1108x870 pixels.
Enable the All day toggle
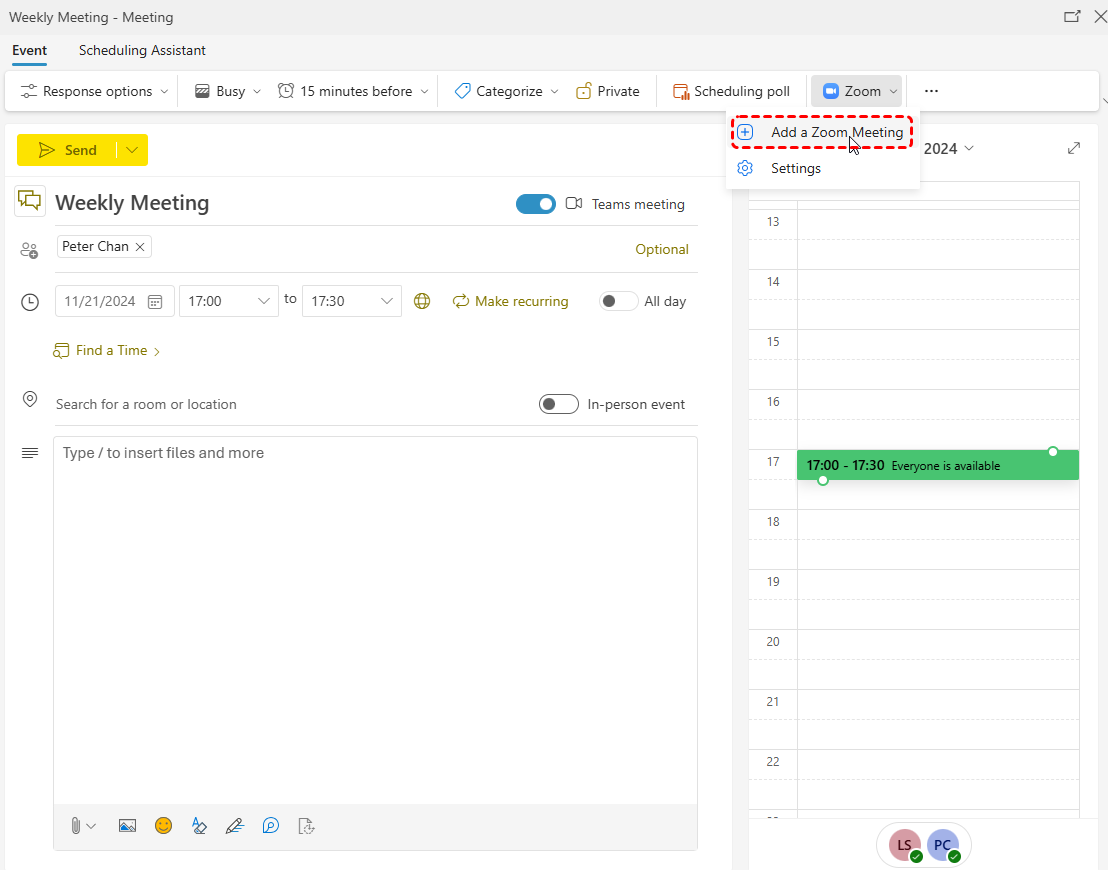[x=618, y=301]
